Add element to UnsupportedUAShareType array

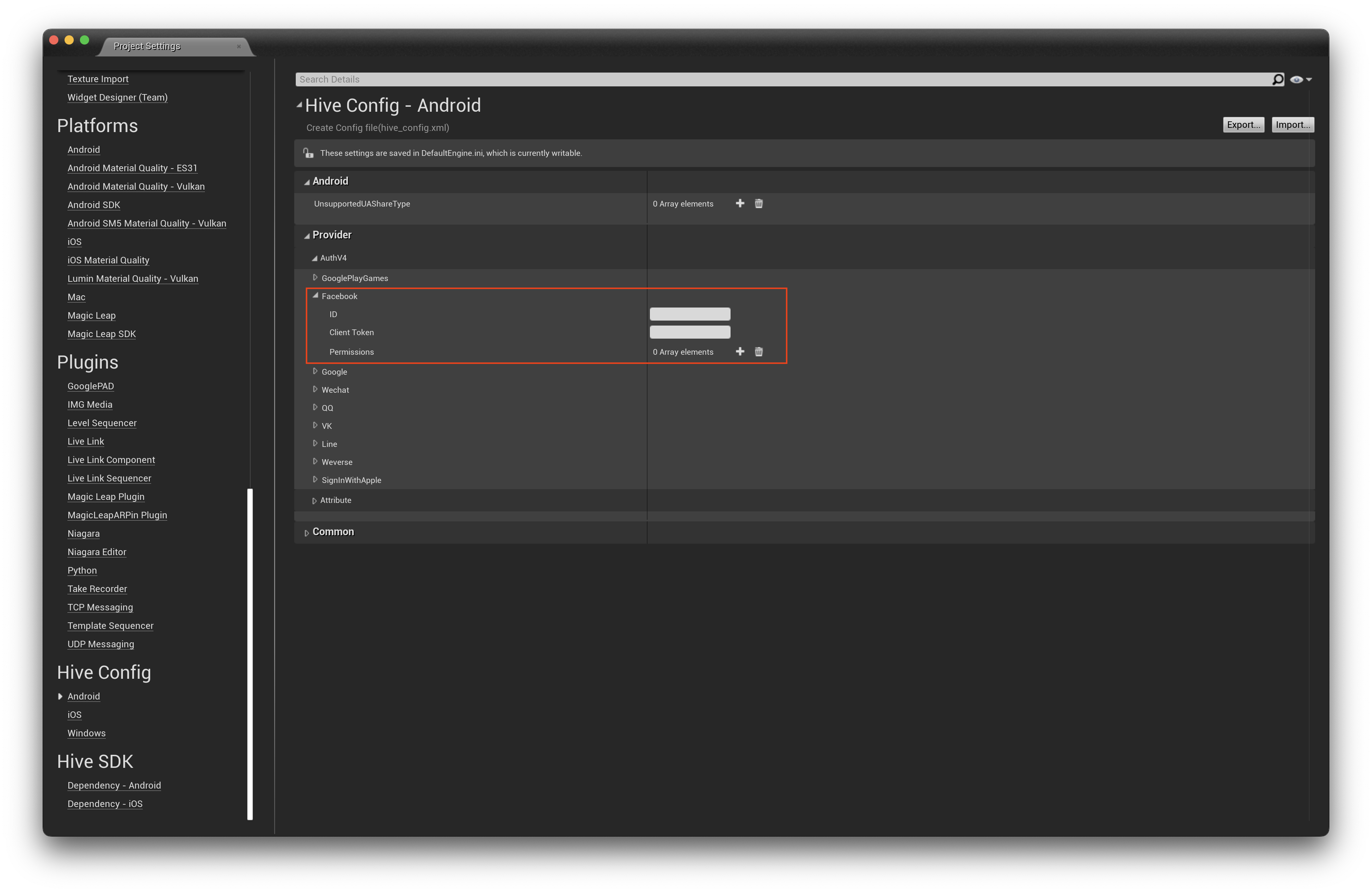click(740, 203)
